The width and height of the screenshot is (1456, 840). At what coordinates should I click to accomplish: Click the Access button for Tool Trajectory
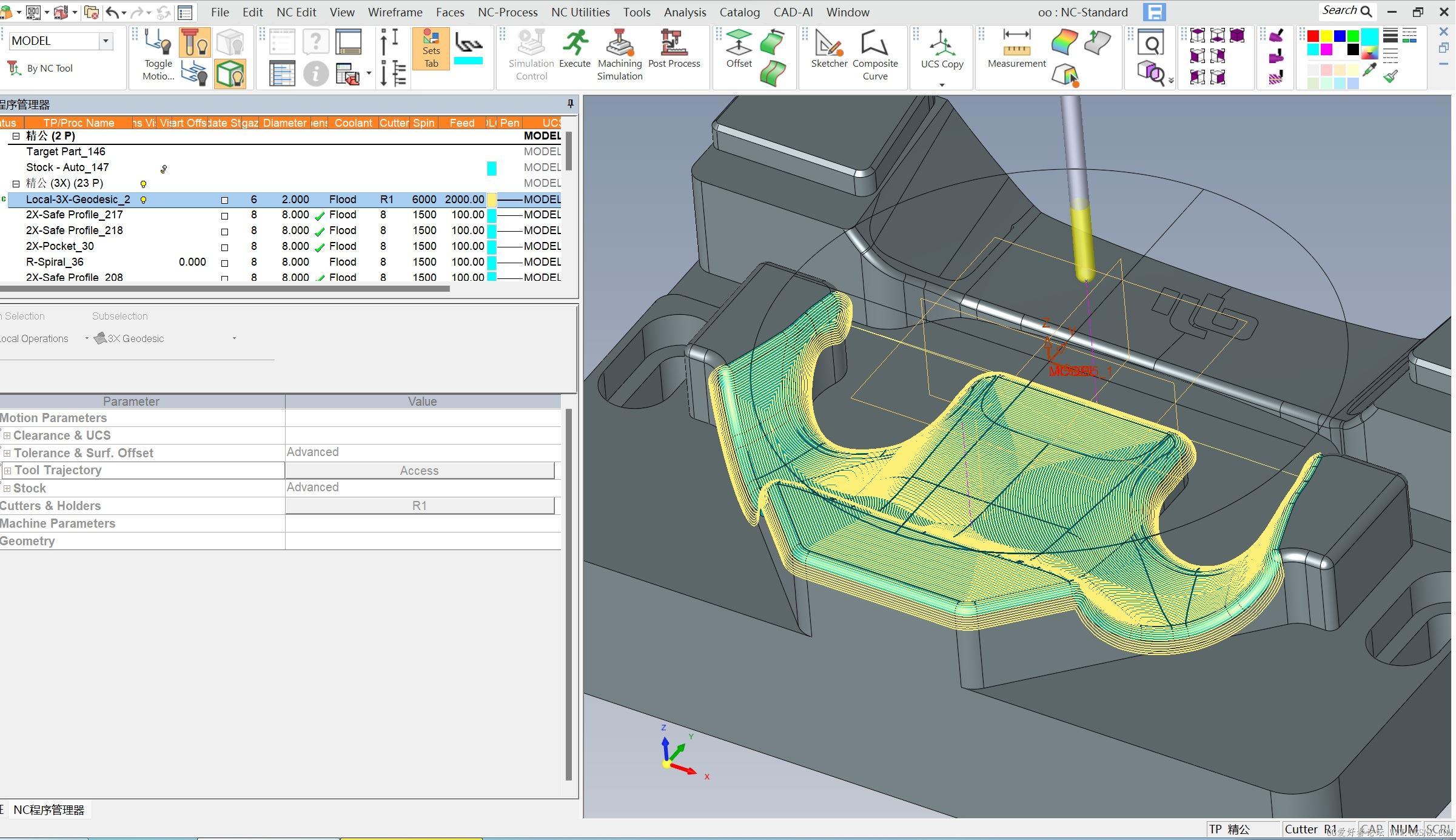tap(420, 471)
